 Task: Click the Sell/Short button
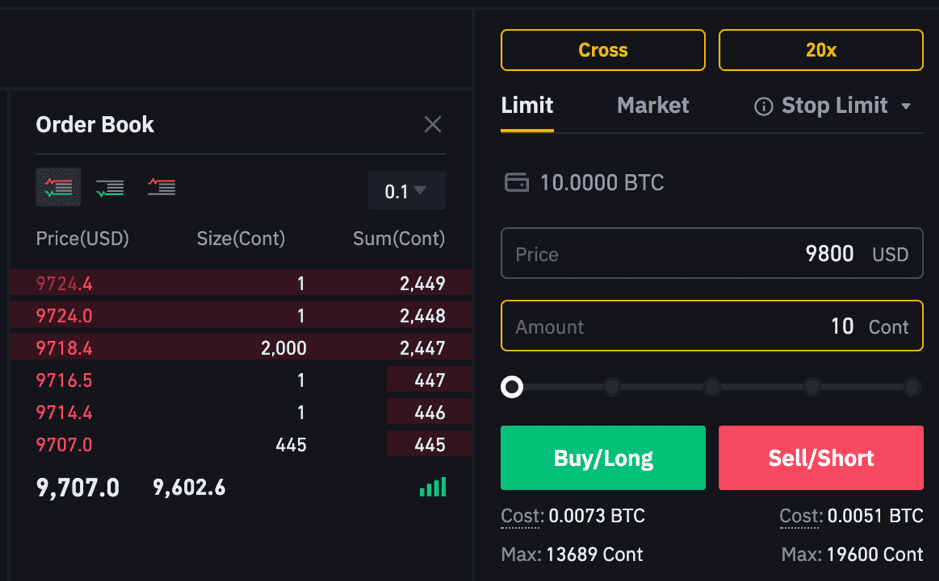point(821,458)
